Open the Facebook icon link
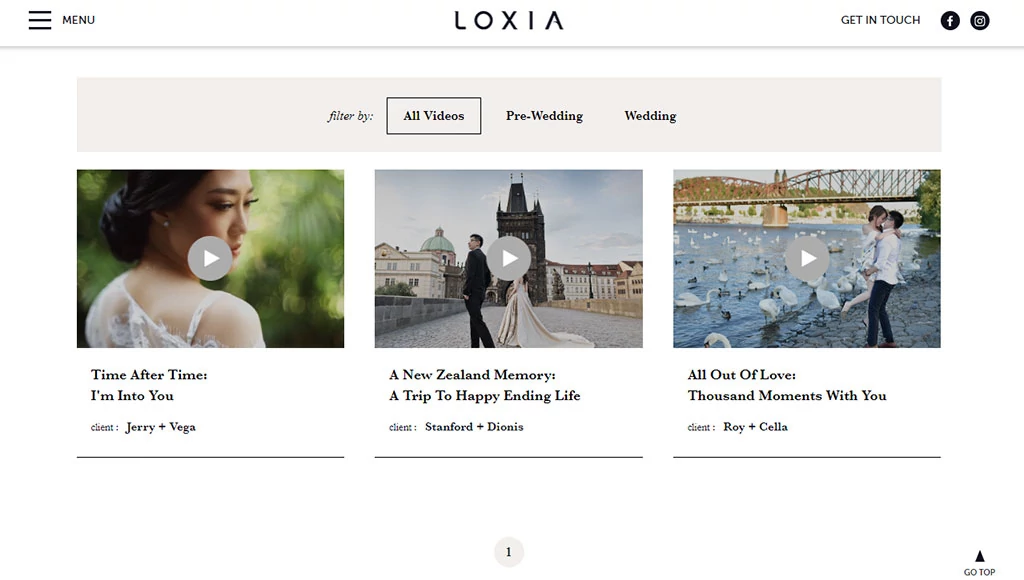 pyautogui.click(x=950, y=21)
